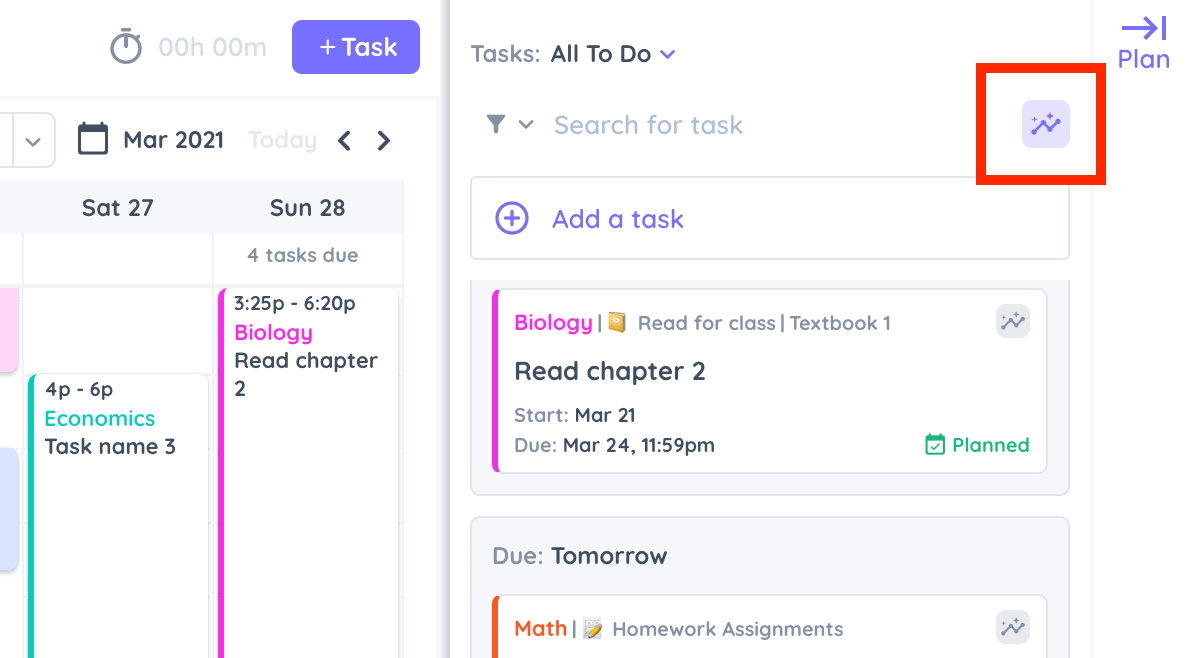Click the book emoji icon in Biology task
This screenshot has width=1190, height=658.
[617, 323]
